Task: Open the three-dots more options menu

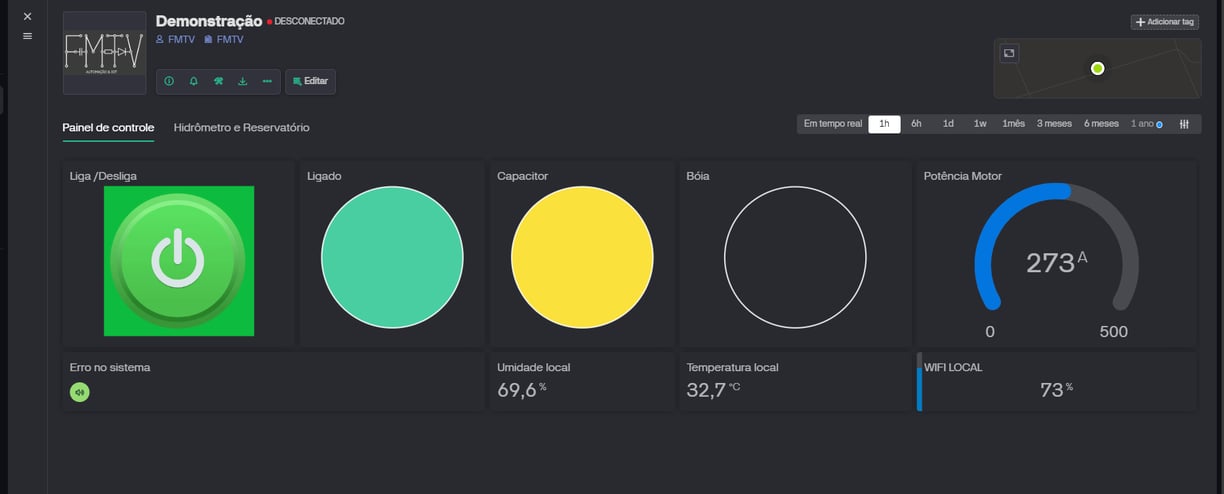Action: (267, 81)
